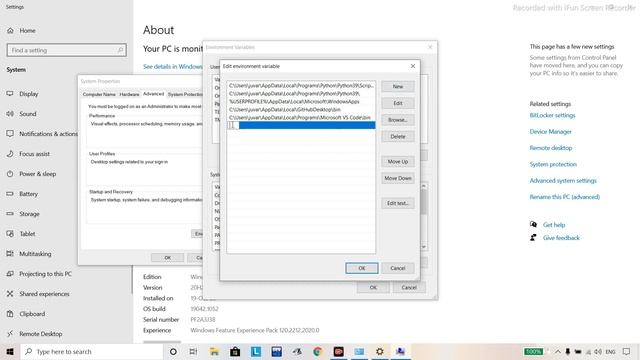Open Task View on taskbar
This screenshot has height=360, width=640.
[x=193, y=351]
